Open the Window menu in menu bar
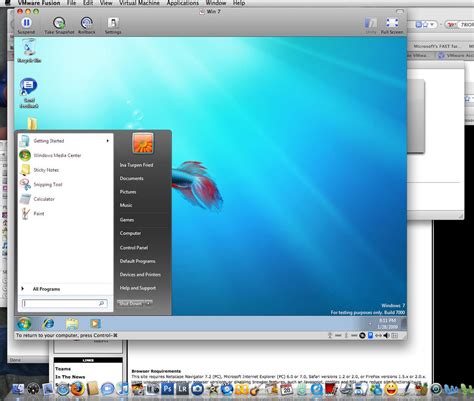The width and height of the screenshot is (474, 401). coord(216,3)
